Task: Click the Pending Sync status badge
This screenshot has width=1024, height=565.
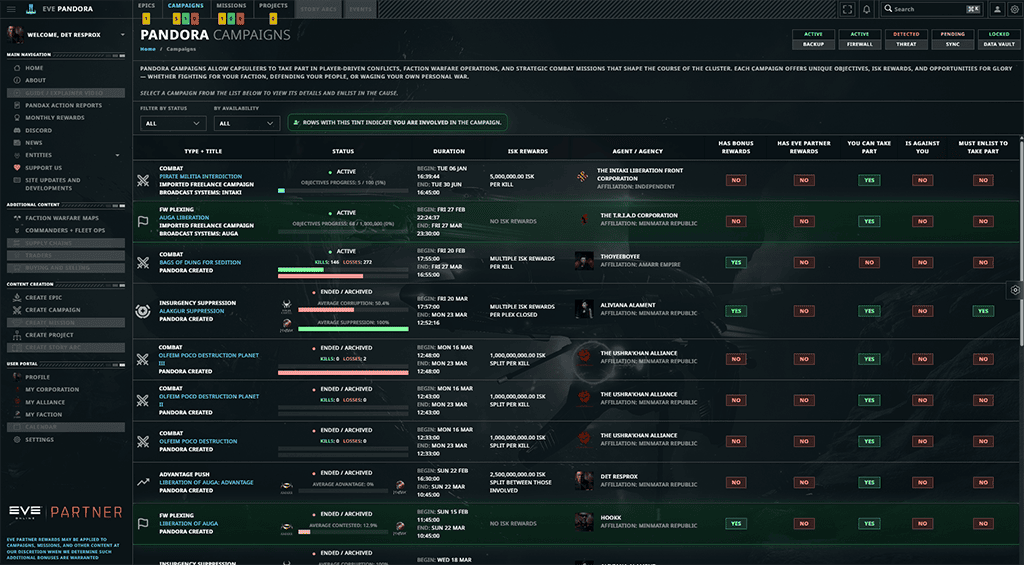Action: click(952, 39)
